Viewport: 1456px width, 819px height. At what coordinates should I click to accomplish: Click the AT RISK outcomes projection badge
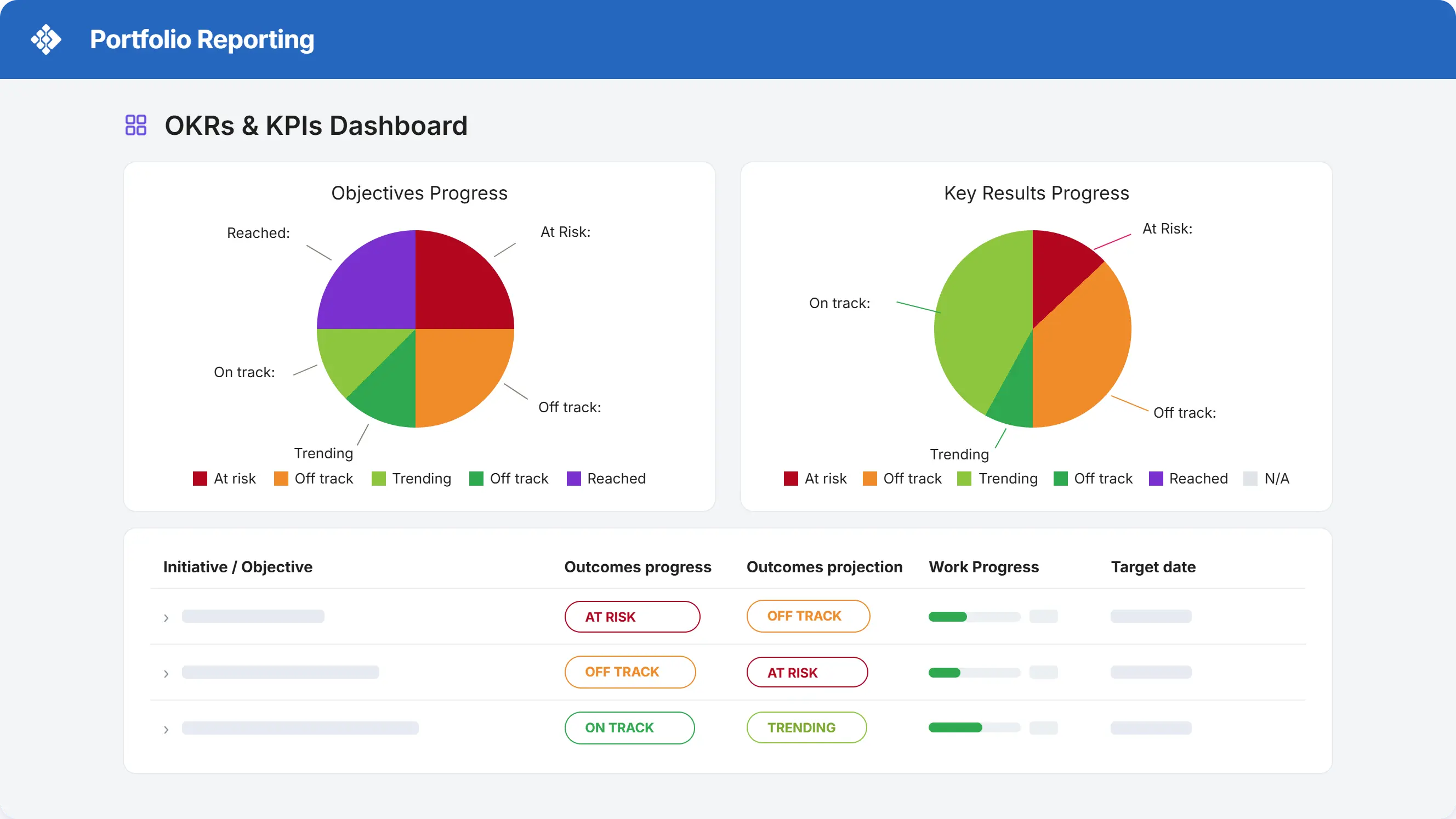tap(807, 673)
